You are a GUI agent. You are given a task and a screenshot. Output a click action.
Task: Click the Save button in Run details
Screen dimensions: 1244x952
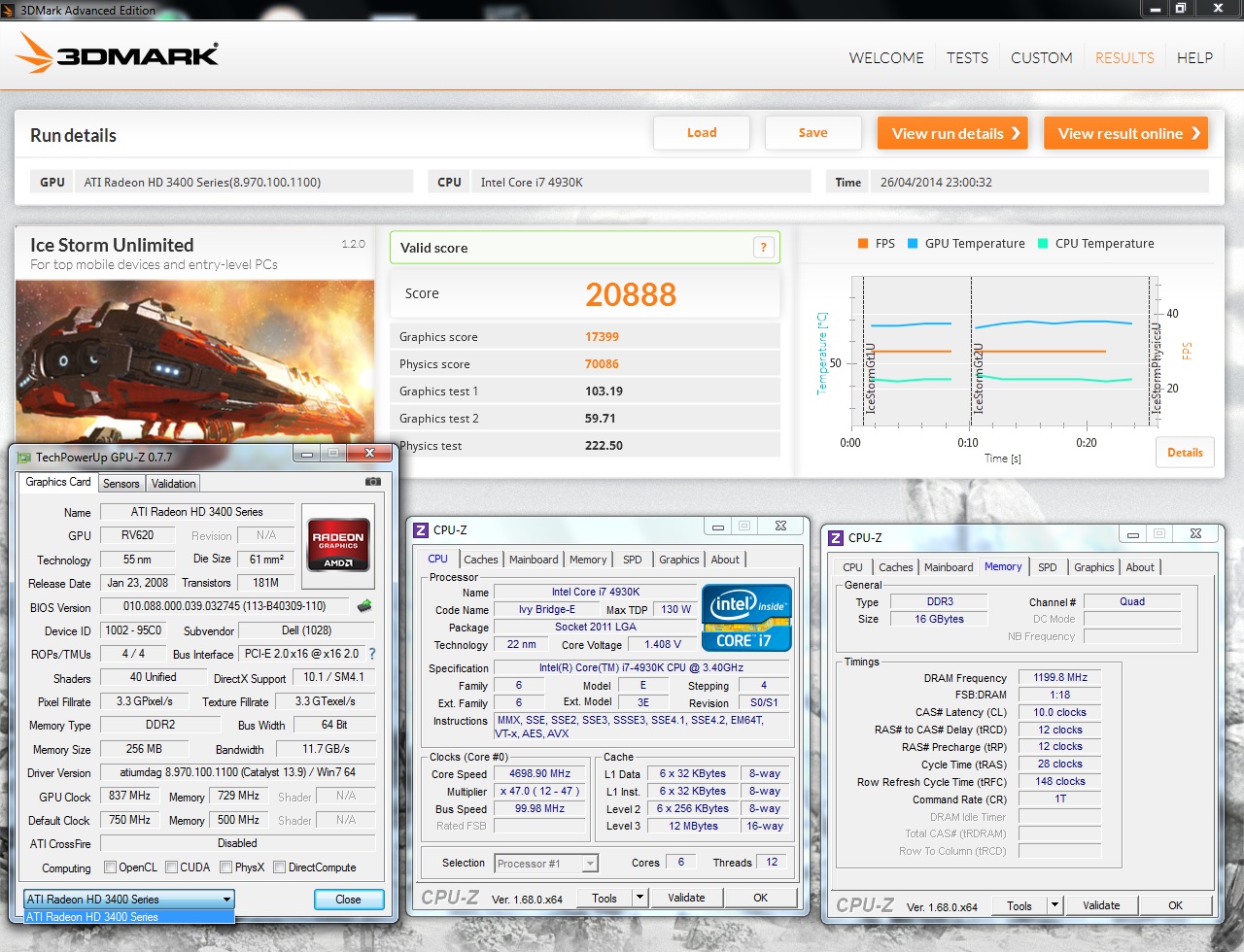pos(813,133)
